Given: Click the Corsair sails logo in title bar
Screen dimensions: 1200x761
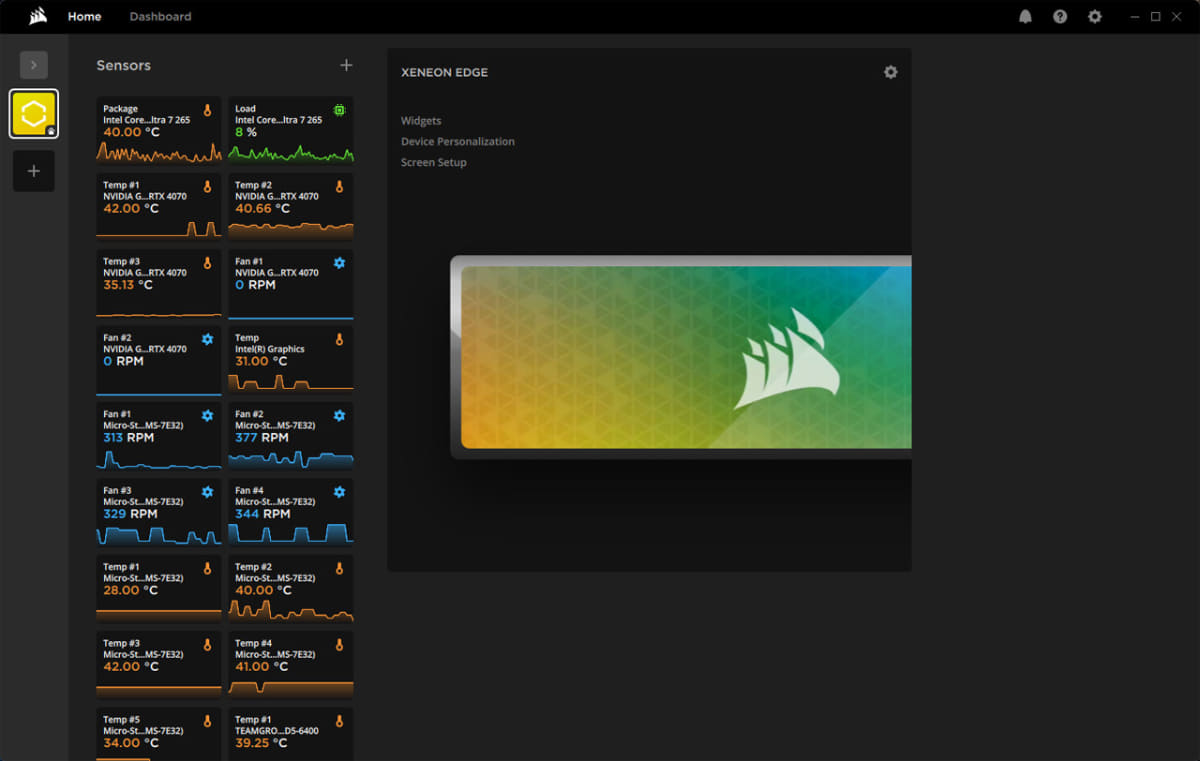Looking at the screenshot, I should click(x=38, y=16).
